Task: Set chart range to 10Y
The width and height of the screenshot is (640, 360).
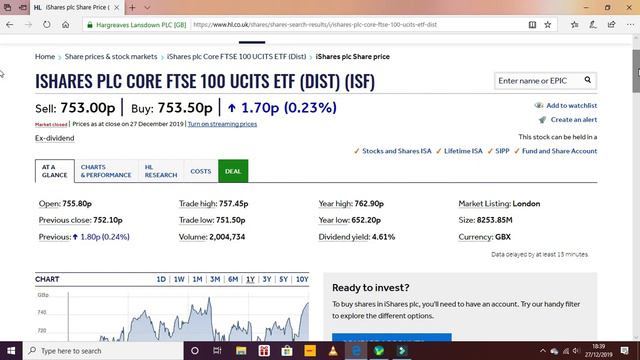Action: pyautogui.click(x=302, y=279)
